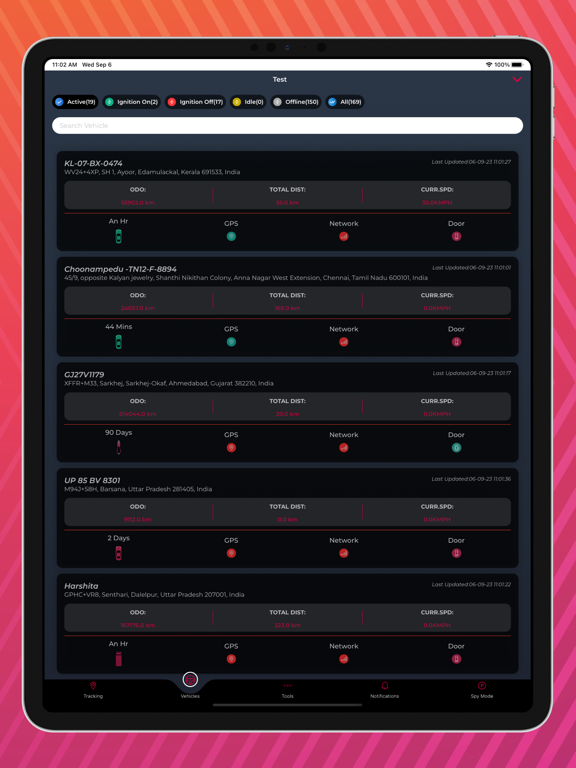Viewport: 576px width, 768px height.
Task: Open the Spy Mode tab
Action: coord(481,690)
